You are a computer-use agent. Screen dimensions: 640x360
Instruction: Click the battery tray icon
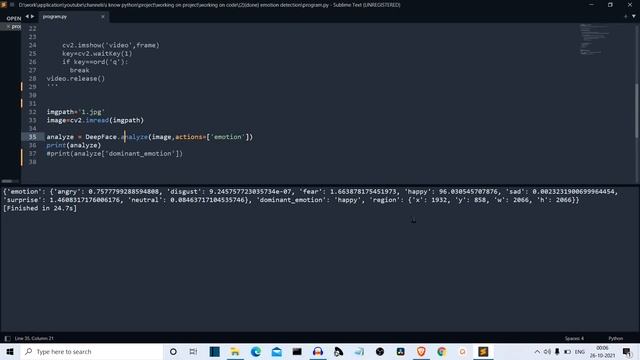pyautogui.click(x=567, y=351)
